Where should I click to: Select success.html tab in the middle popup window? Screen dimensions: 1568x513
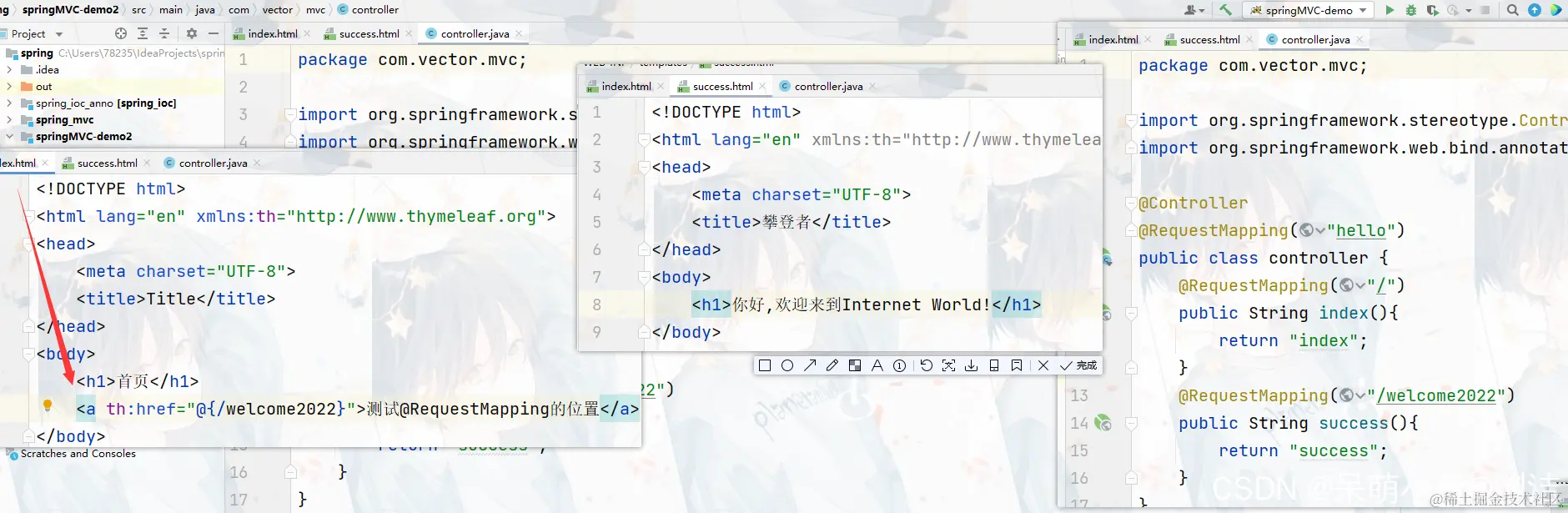pyautogui.click(x=722, y=87)
